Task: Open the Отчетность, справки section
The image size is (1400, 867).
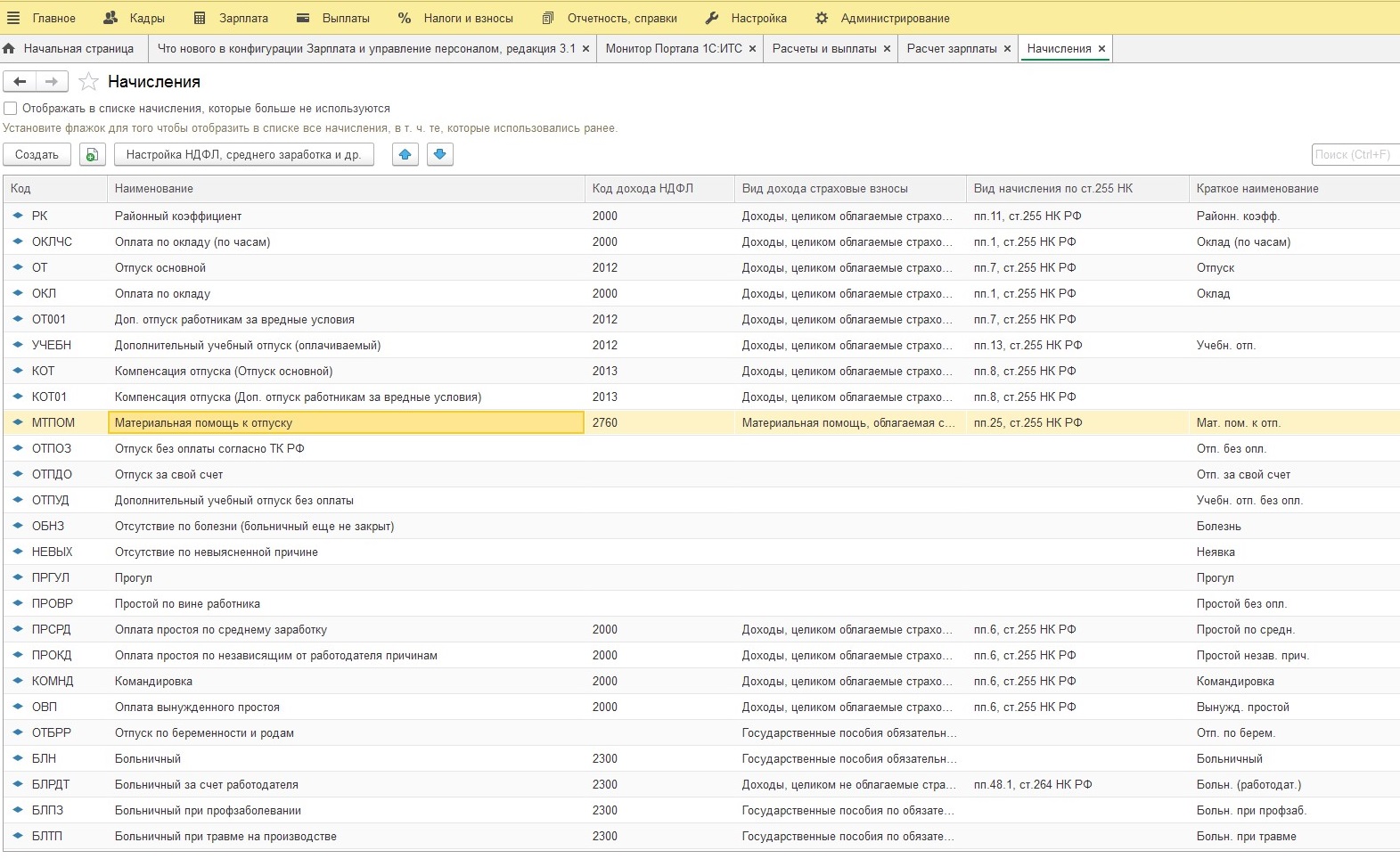Action: click(x=610, y=18)
